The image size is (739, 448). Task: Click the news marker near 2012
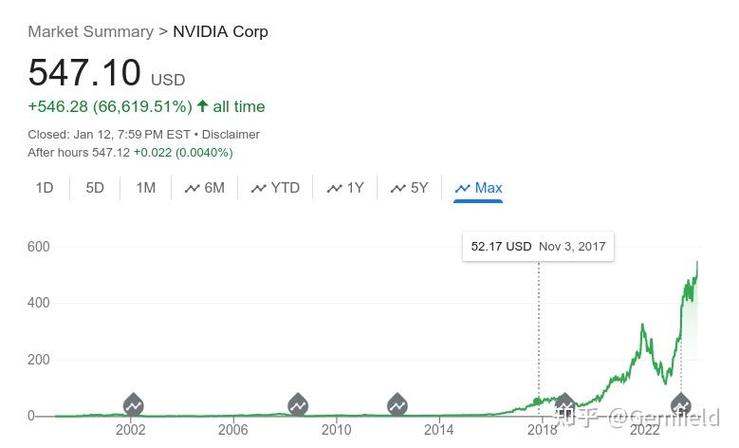click(x=397, y=405)
